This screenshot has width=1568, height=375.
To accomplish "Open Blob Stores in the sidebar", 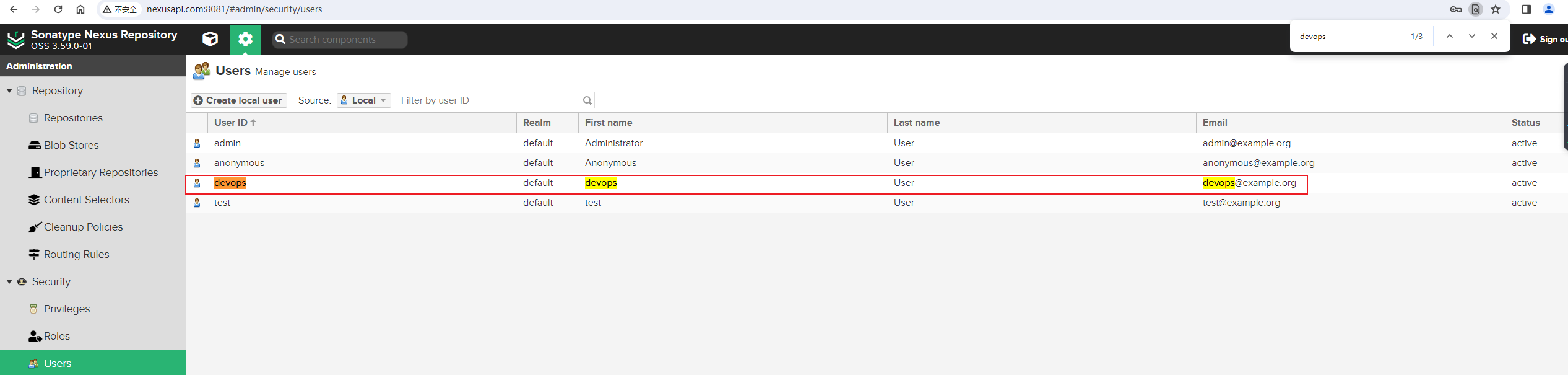I will 71,145.
